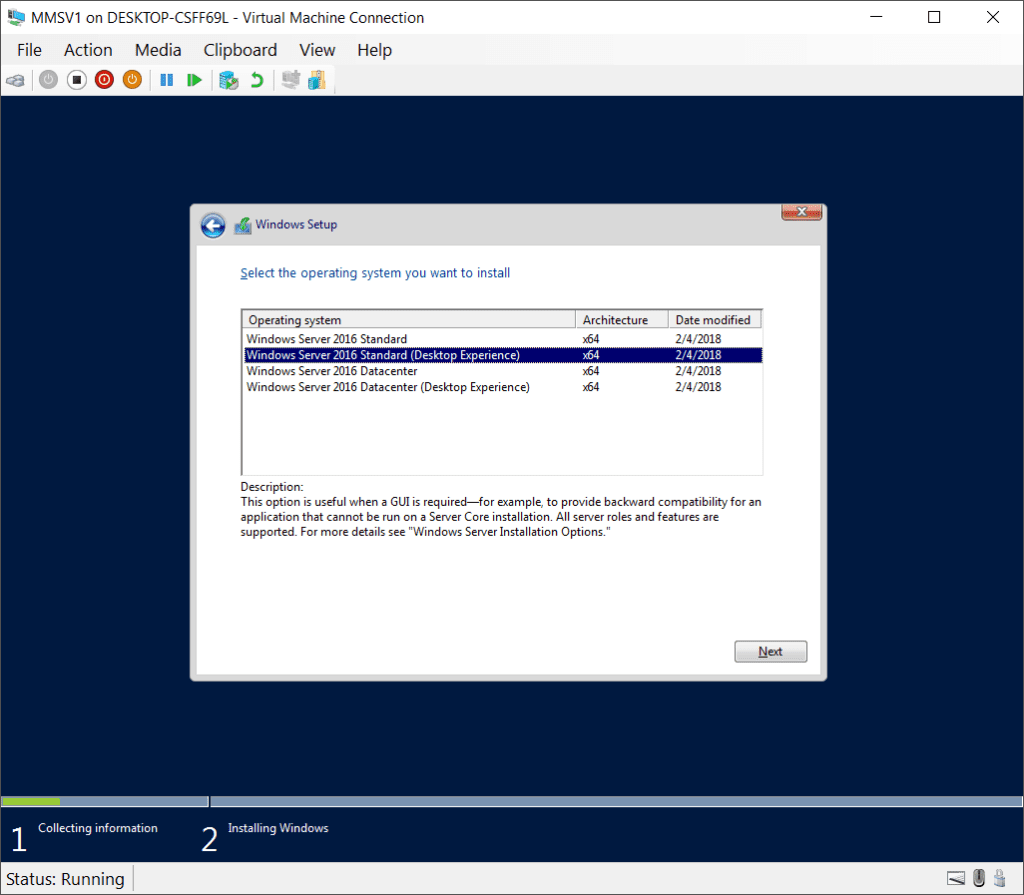1024x895 pixels.
Task: Click the VM window title icon
Action: 16,18
